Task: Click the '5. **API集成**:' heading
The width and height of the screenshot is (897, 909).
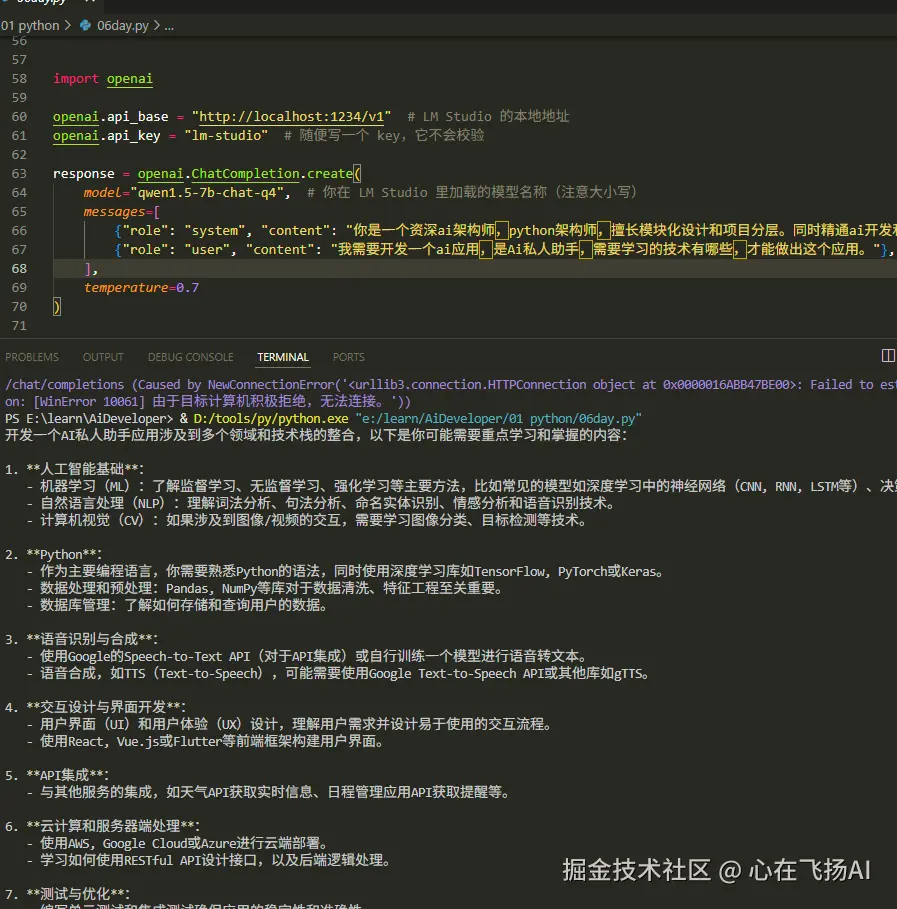Action: [x=57, y=775]
